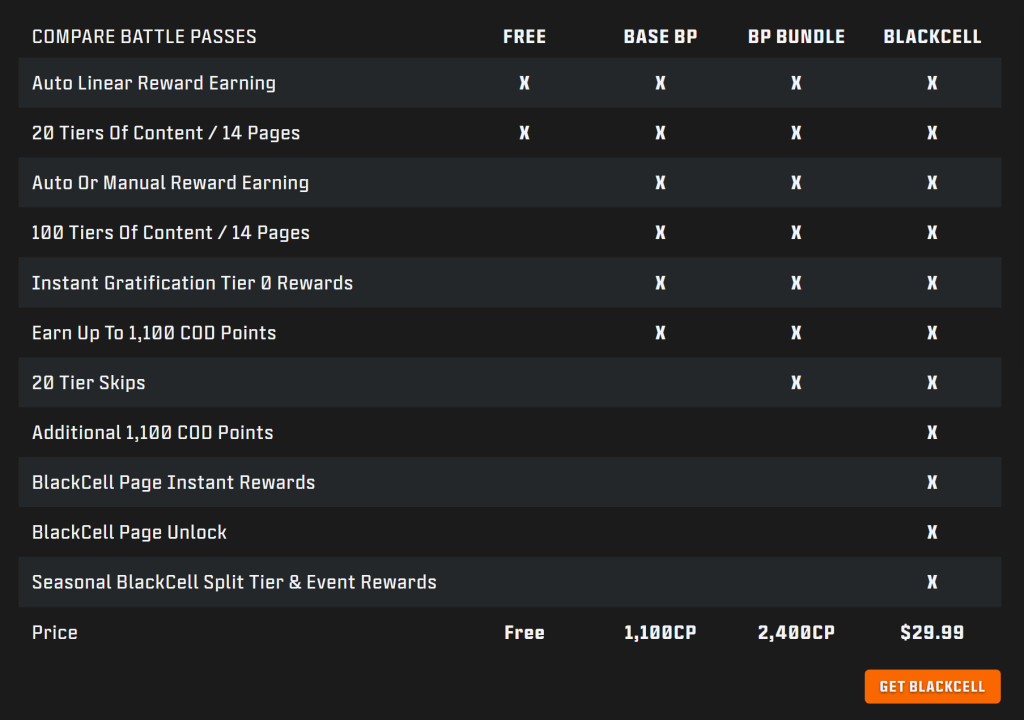Click the 1,100CP price under Base BP
Image resolution: width=1024 pixels, height=720 pixels.
(660, 632)
